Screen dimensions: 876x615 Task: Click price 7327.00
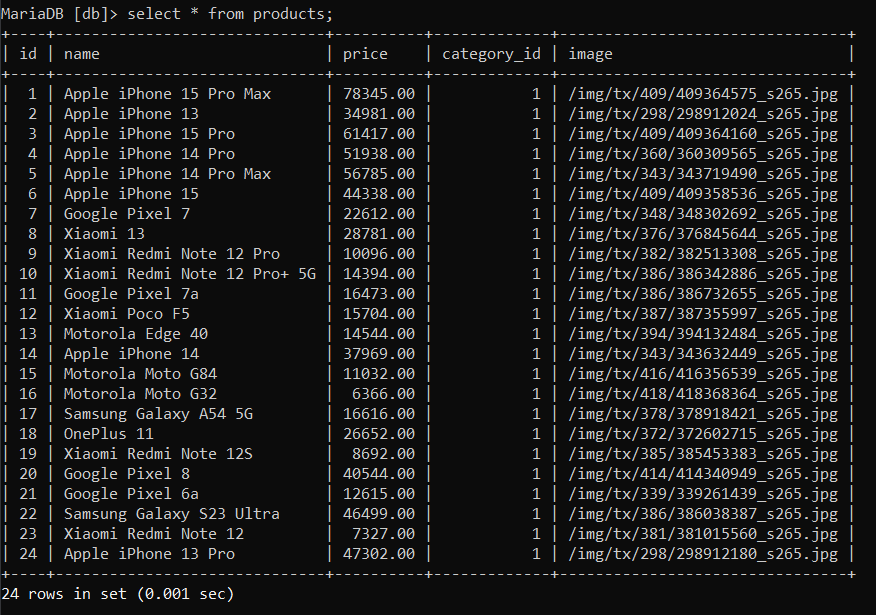pyautogui.click(x=383, y=534)
